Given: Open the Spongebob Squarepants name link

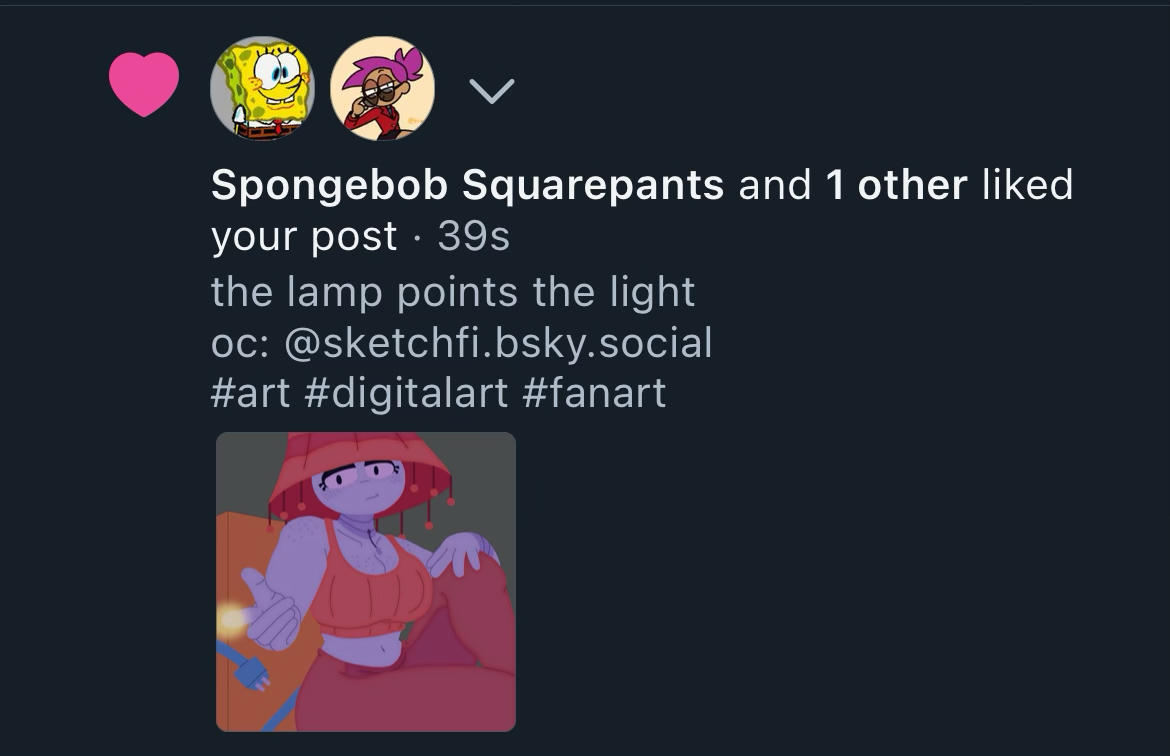Looking at the screenshot, I should tap(467, 185).
